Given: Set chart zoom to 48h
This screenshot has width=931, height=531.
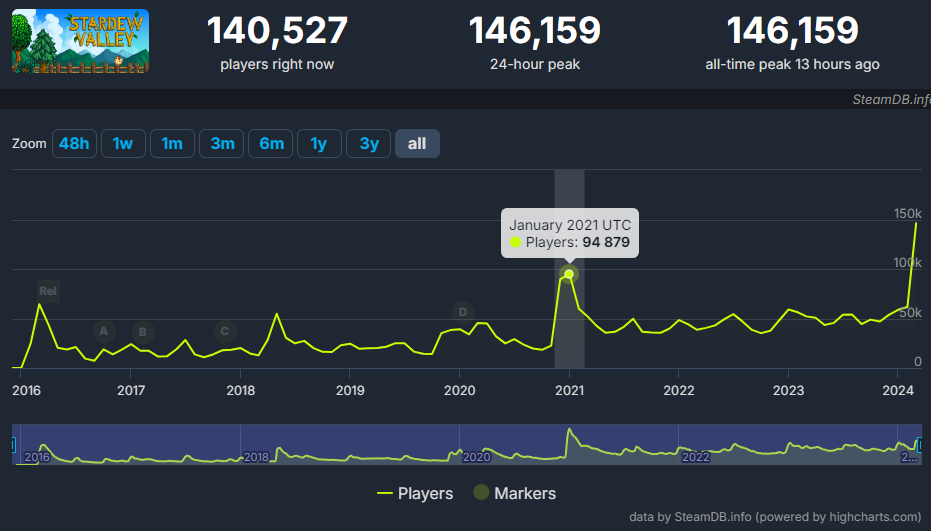Looking at the screenshot, I should click(74, 144).
